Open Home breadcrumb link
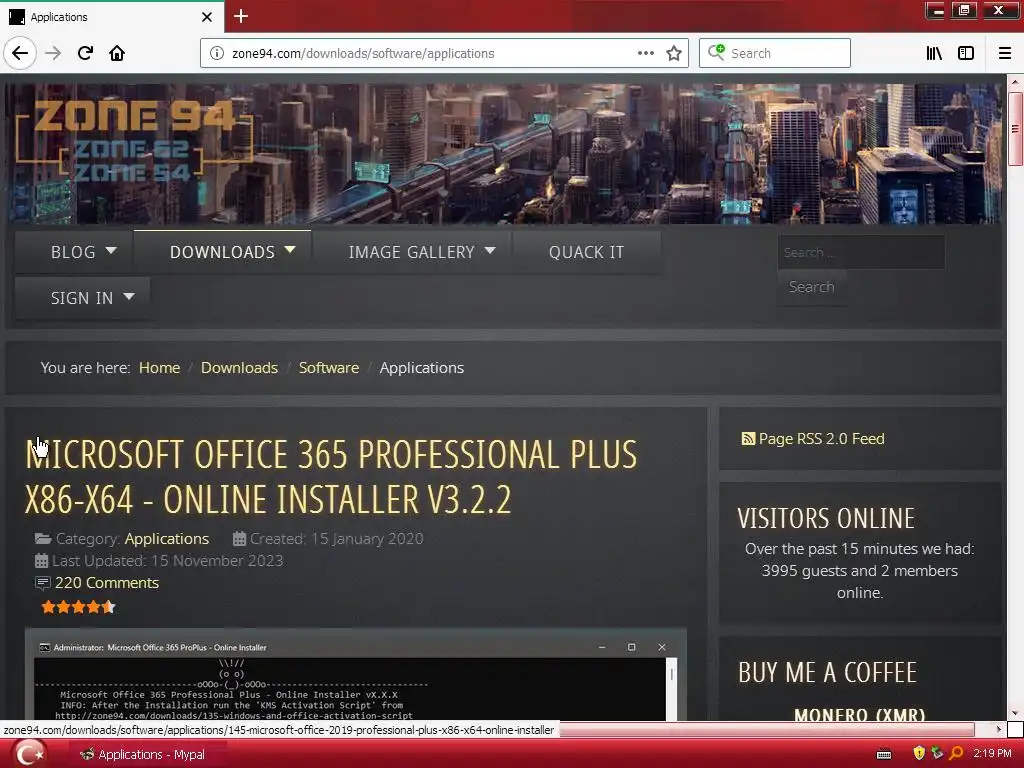The height and width of the screenshot is (768, 1024). (x=159, y=368)
